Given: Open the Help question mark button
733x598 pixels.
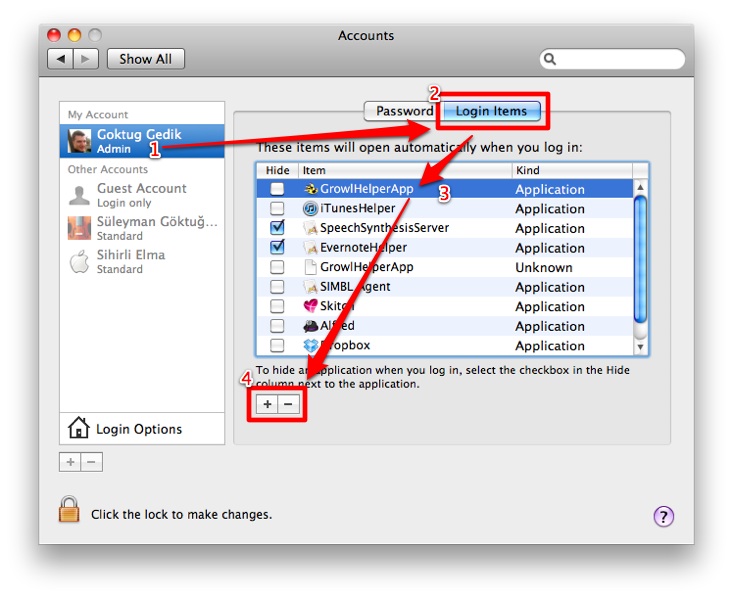Looking at the screenshot, I should click(664, 516).
